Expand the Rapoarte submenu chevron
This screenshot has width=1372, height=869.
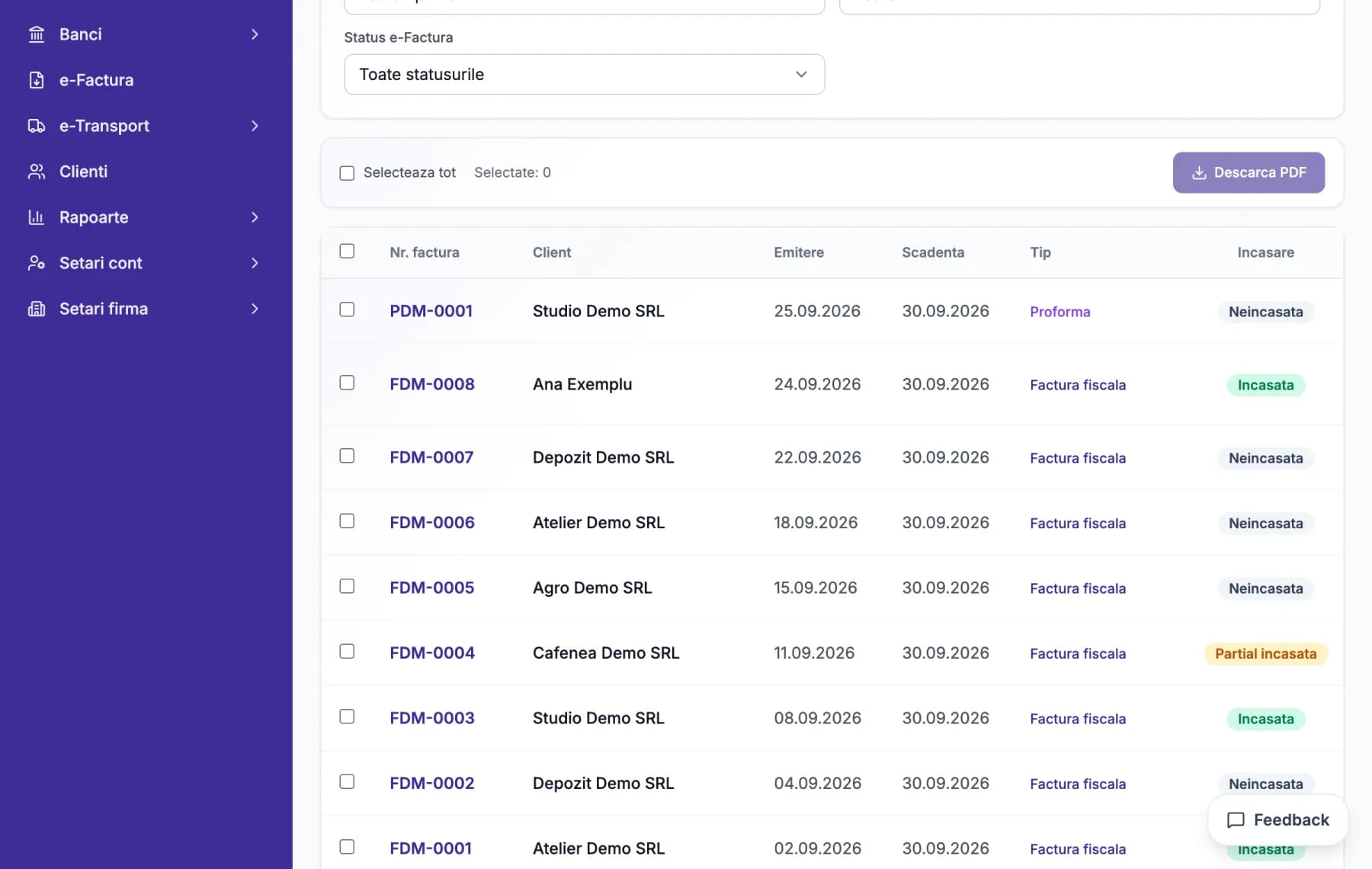coord(255,217)
